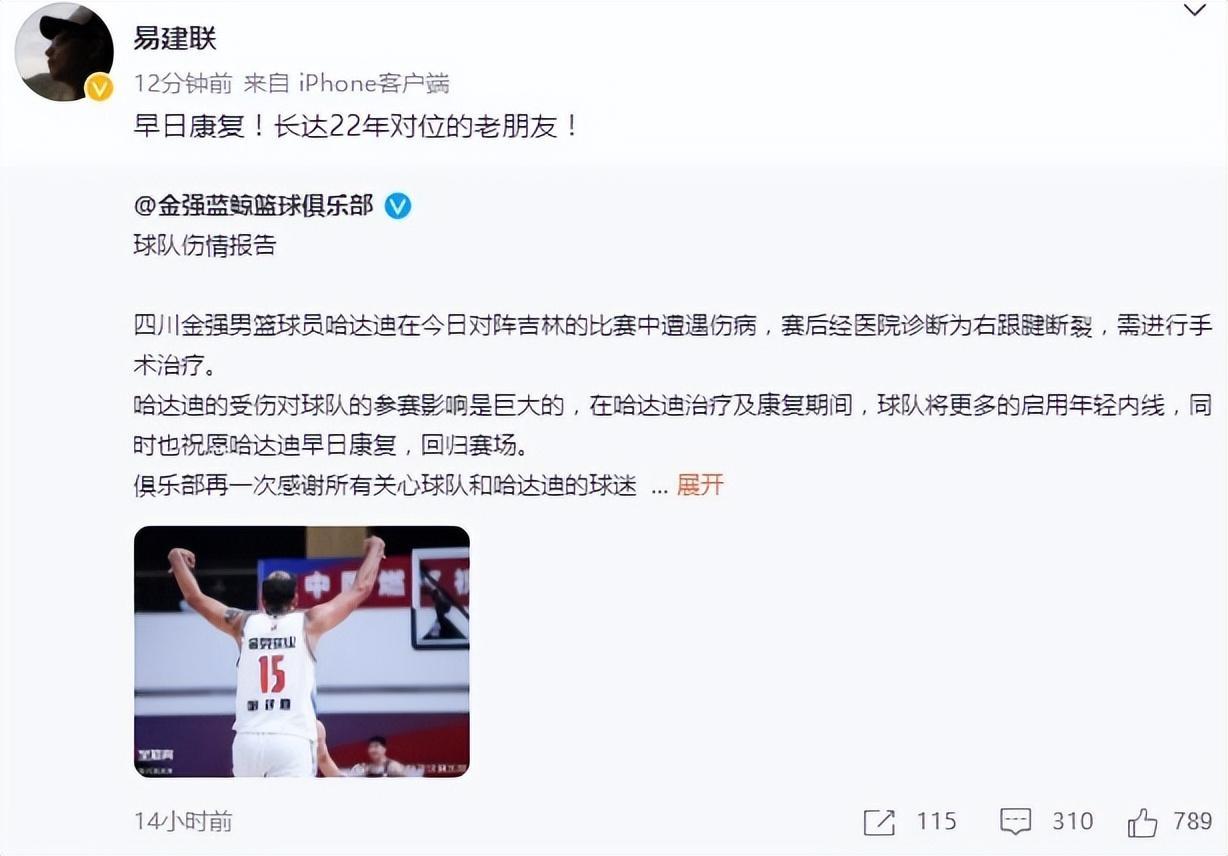
Task: Open the number 15 jersey photo
Action: [x=302, y=651]
